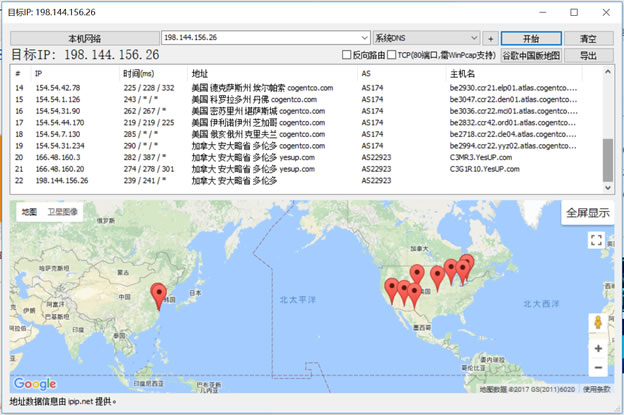Toggle the TCP (80端口) checkbox
This screenshot has width=624, height=415.
click(x=393, y=55)
